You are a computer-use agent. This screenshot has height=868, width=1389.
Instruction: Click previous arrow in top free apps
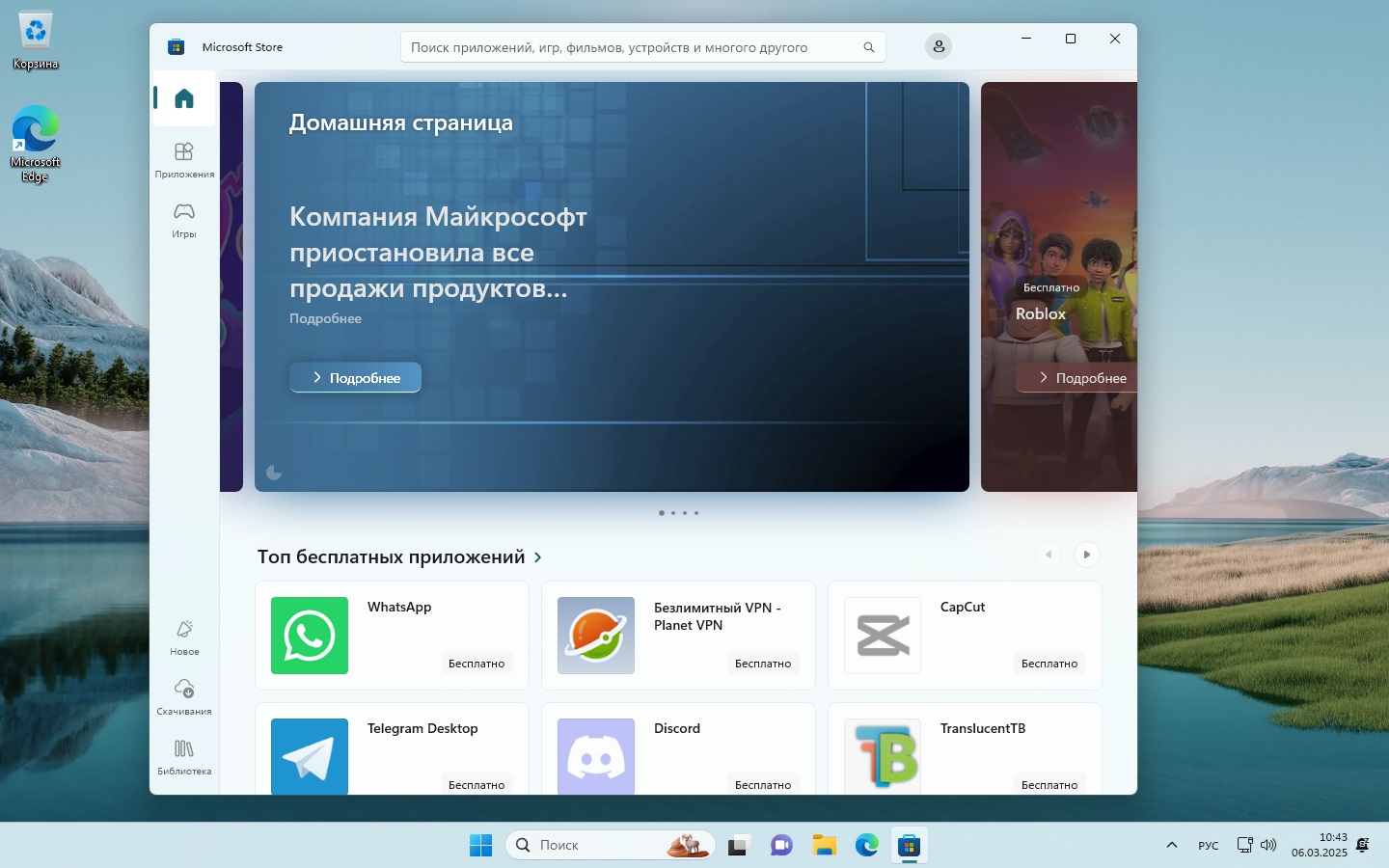1049,555
